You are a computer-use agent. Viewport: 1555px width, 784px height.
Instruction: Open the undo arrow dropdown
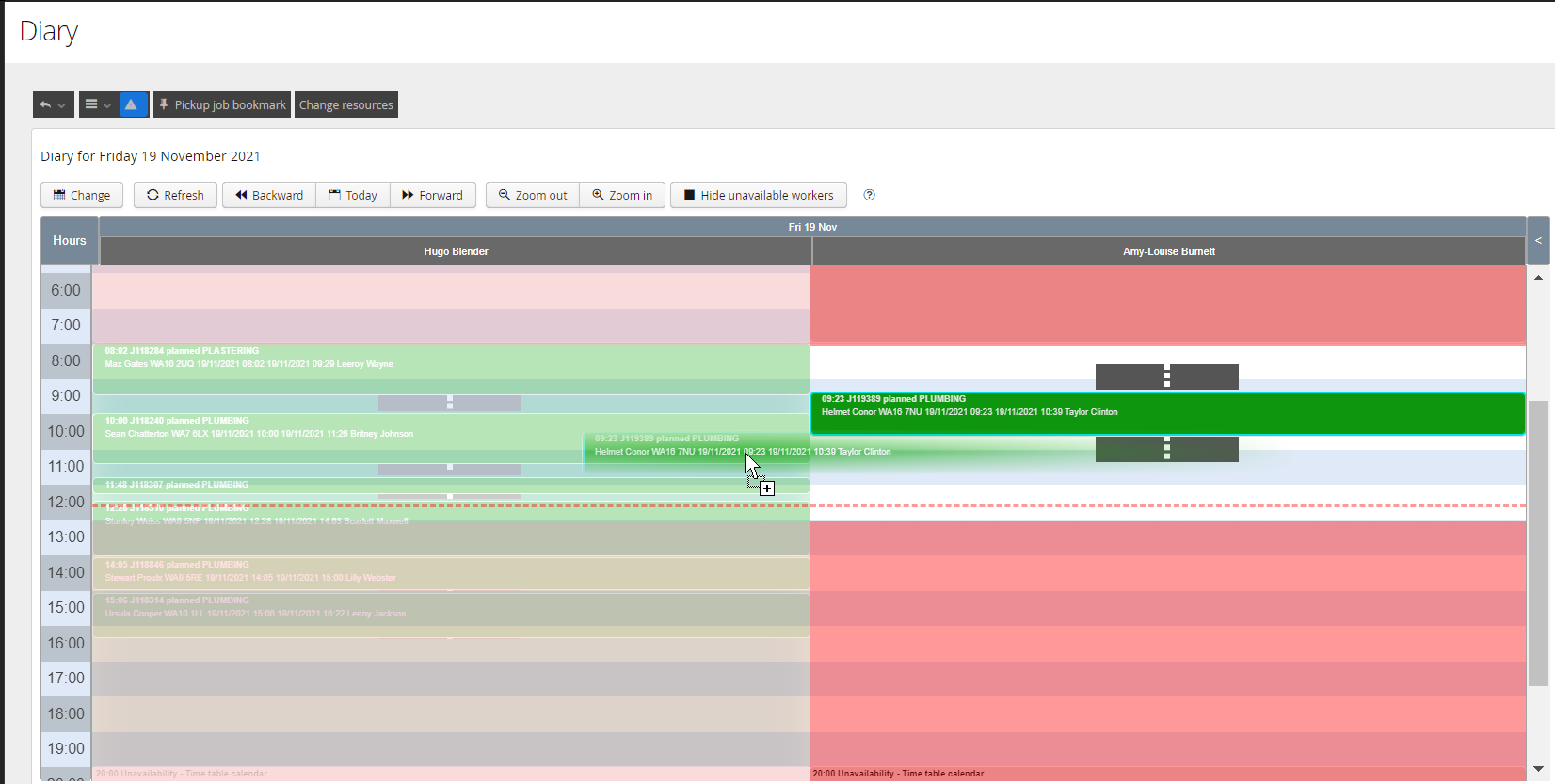coord(53,104)
